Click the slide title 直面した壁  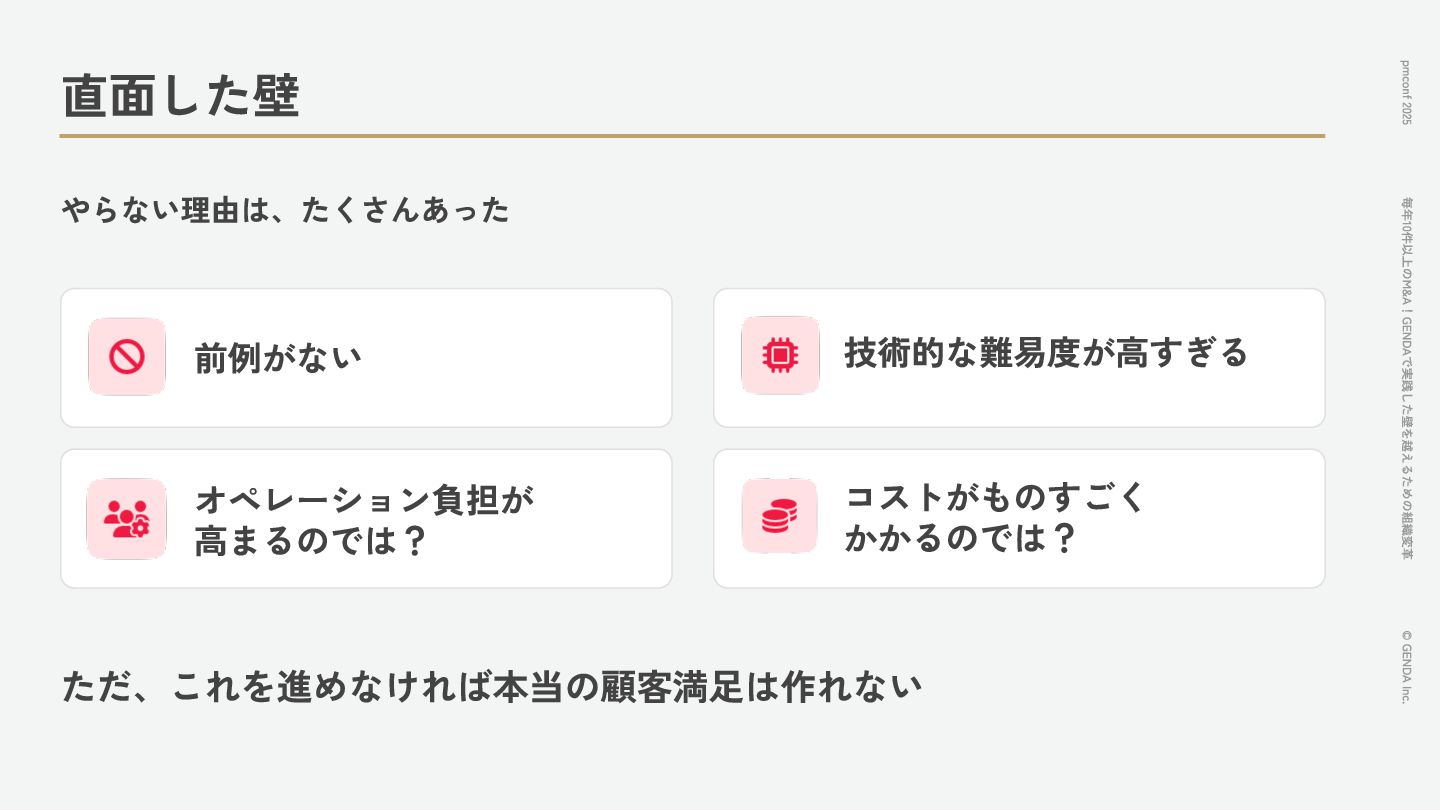[181, 97]
